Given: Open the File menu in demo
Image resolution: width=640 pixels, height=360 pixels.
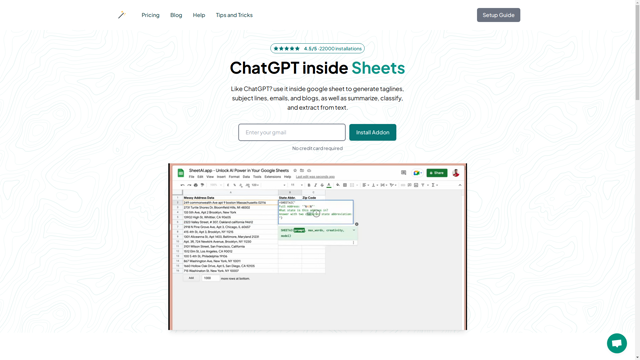Looking at the screenshot, I should [191, 177].
